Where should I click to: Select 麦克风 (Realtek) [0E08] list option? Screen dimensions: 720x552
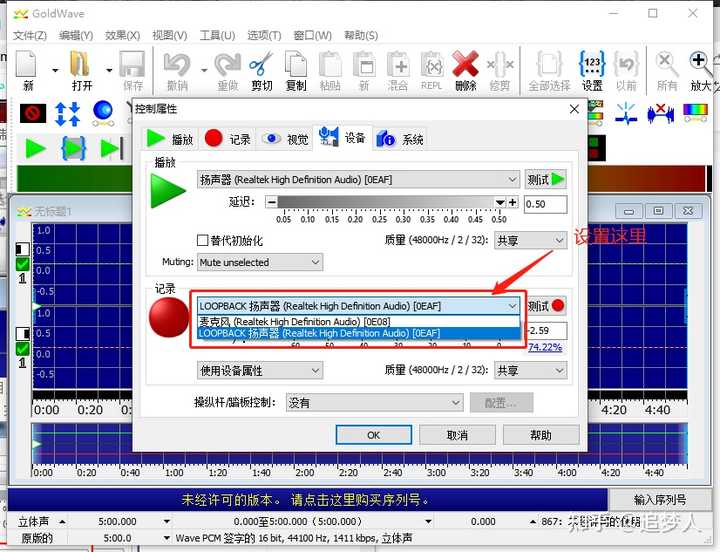pyautogui.click(x=358, y=321)
